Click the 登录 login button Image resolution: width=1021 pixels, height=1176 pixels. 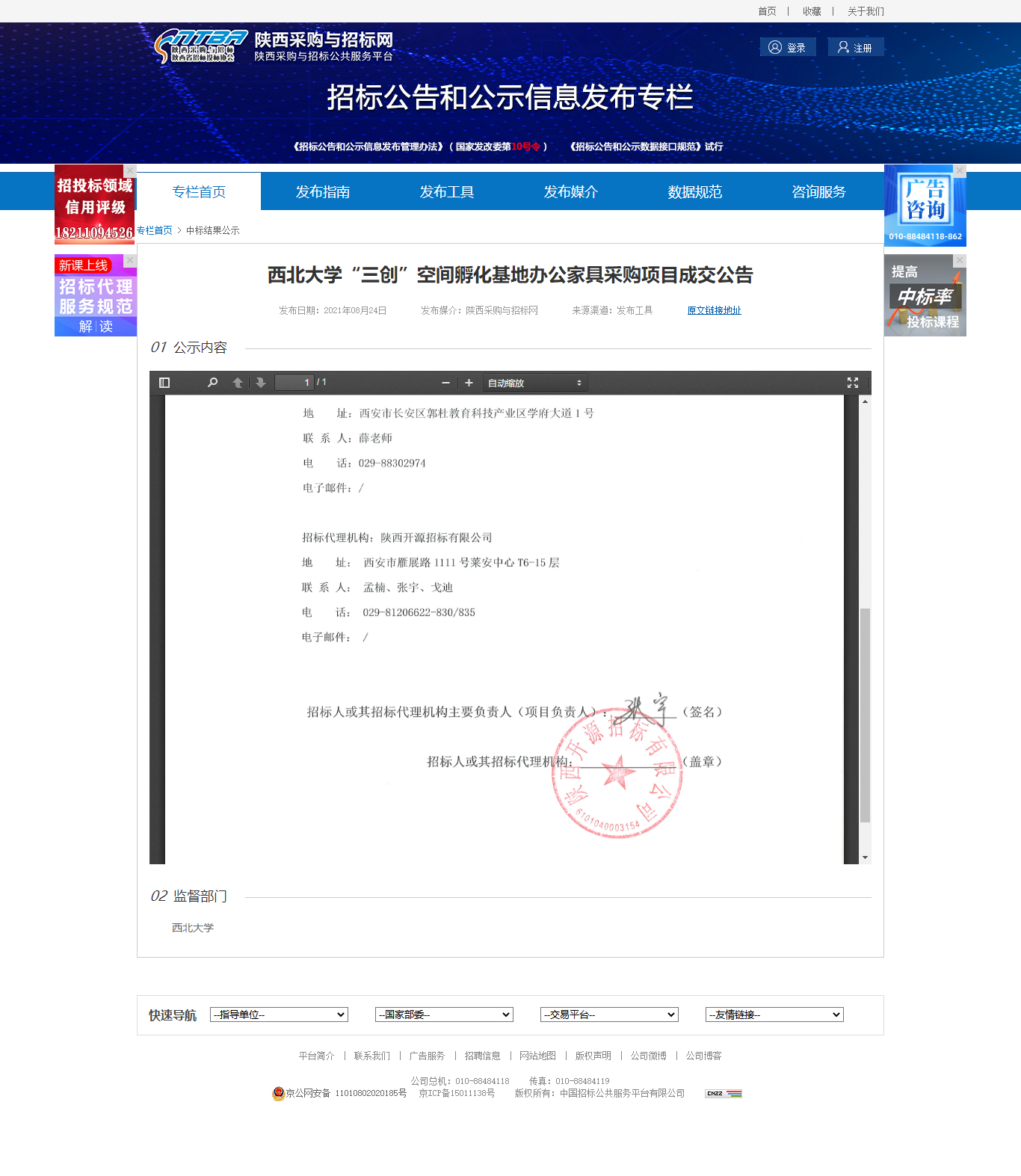(788, 47)
